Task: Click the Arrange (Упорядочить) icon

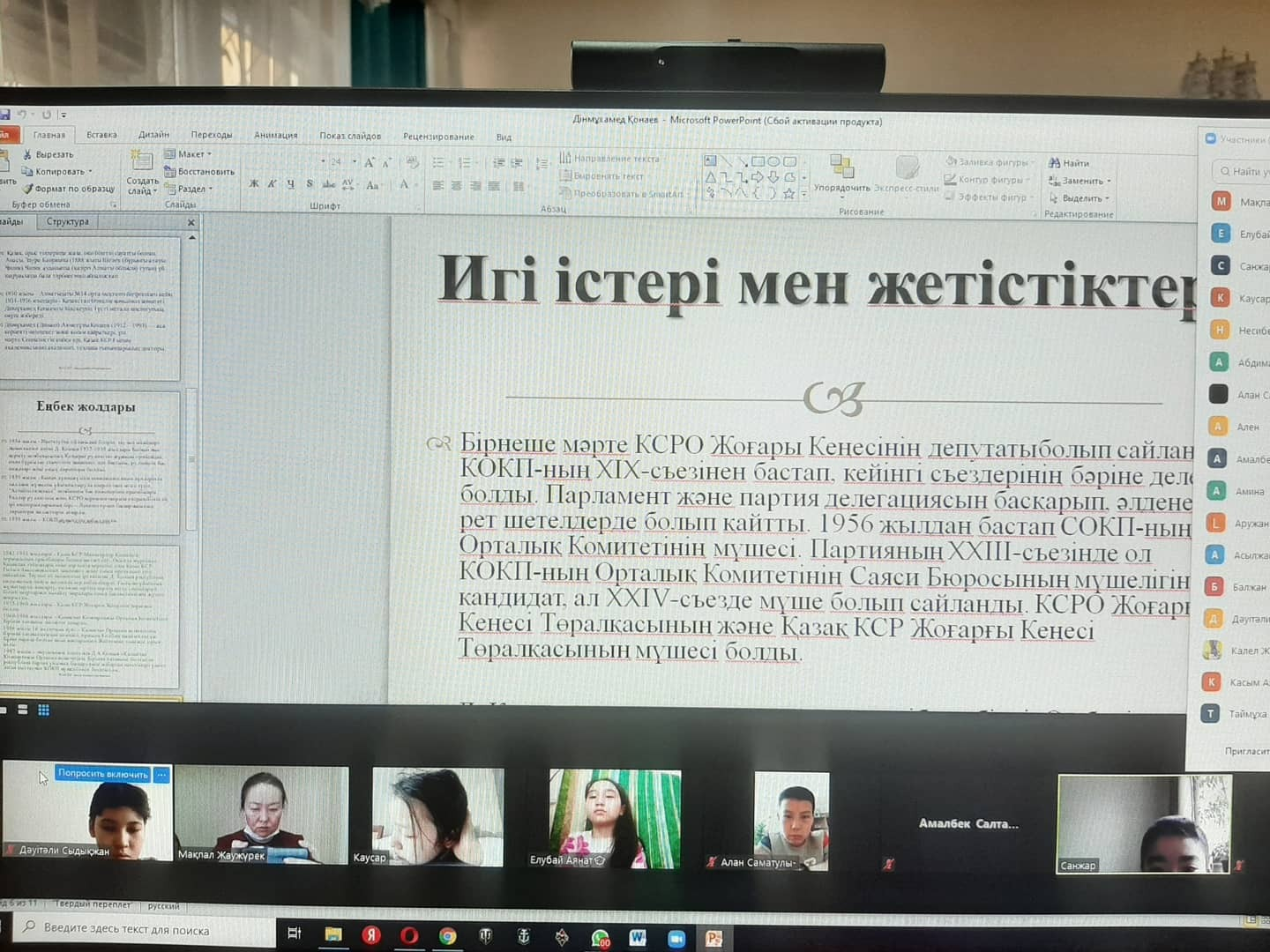Action: 841,166
